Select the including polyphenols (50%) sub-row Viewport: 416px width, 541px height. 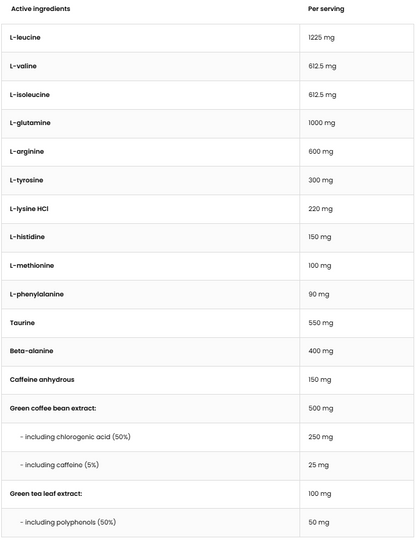(x=207, y=522)
